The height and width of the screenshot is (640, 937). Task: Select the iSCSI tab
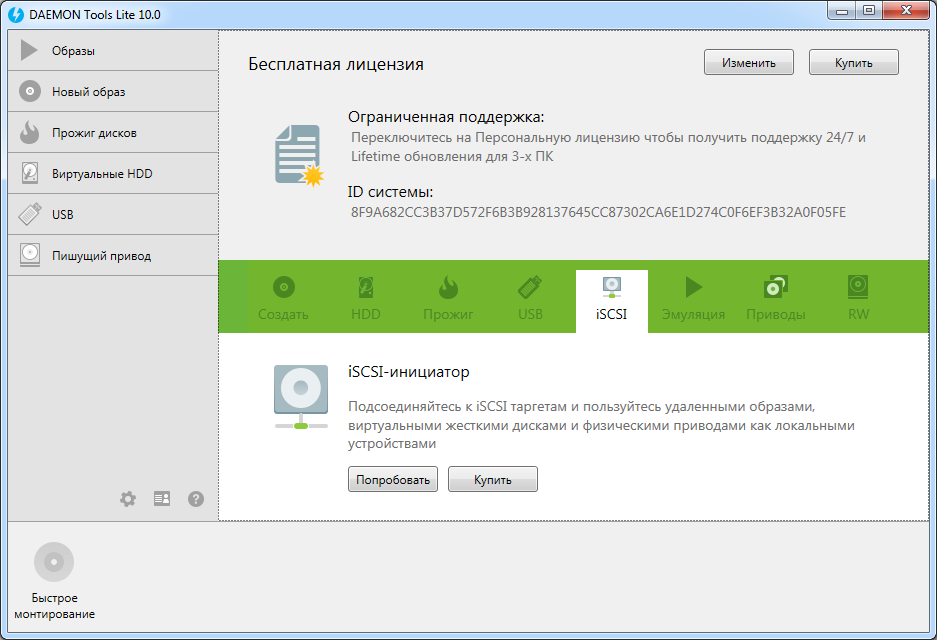pyautogui.click(x=612, y=301)
